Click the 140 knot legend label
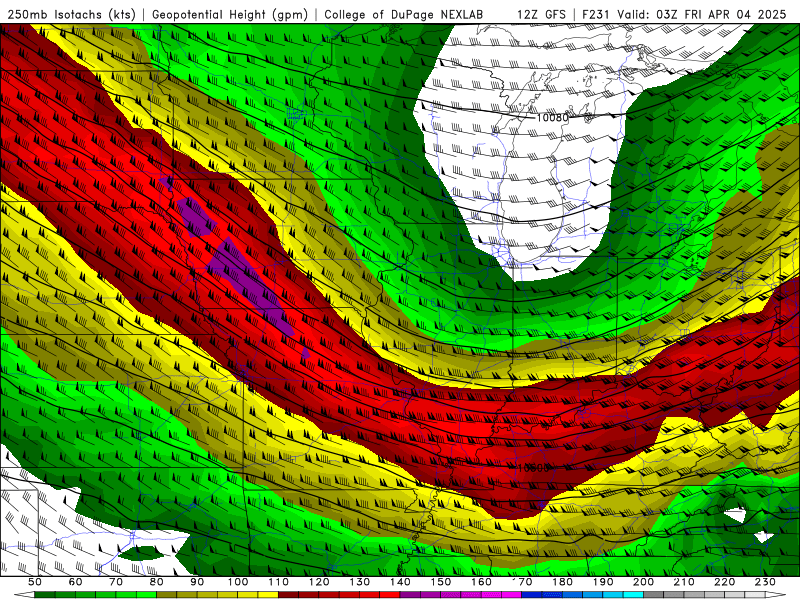 click(400, 582)
